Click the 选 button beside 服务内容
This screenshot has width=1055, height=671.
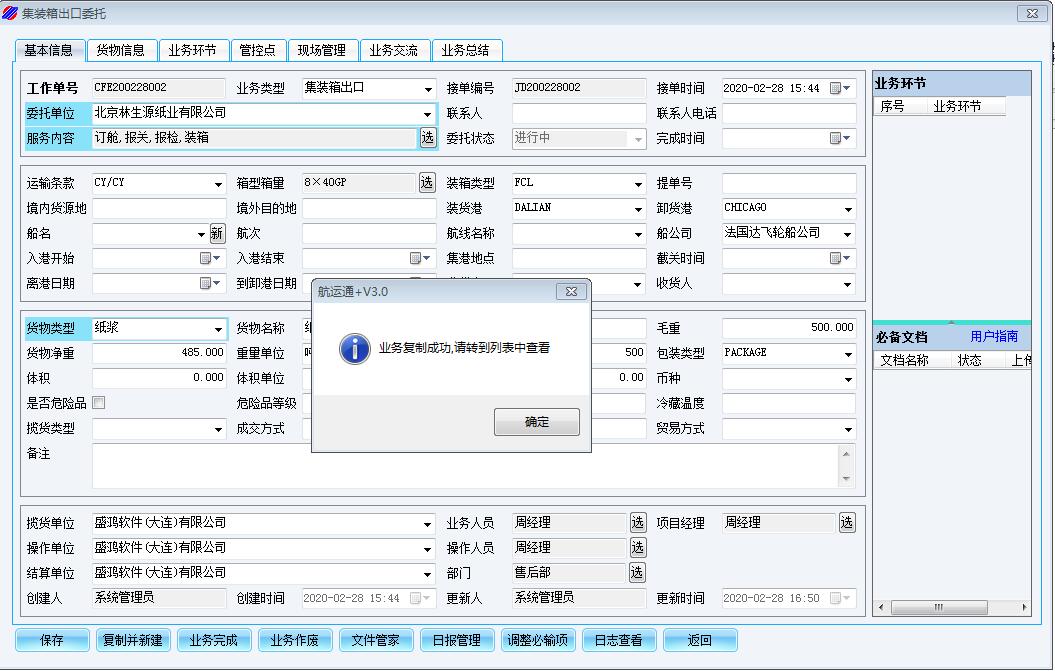click(x=428, y=138)
